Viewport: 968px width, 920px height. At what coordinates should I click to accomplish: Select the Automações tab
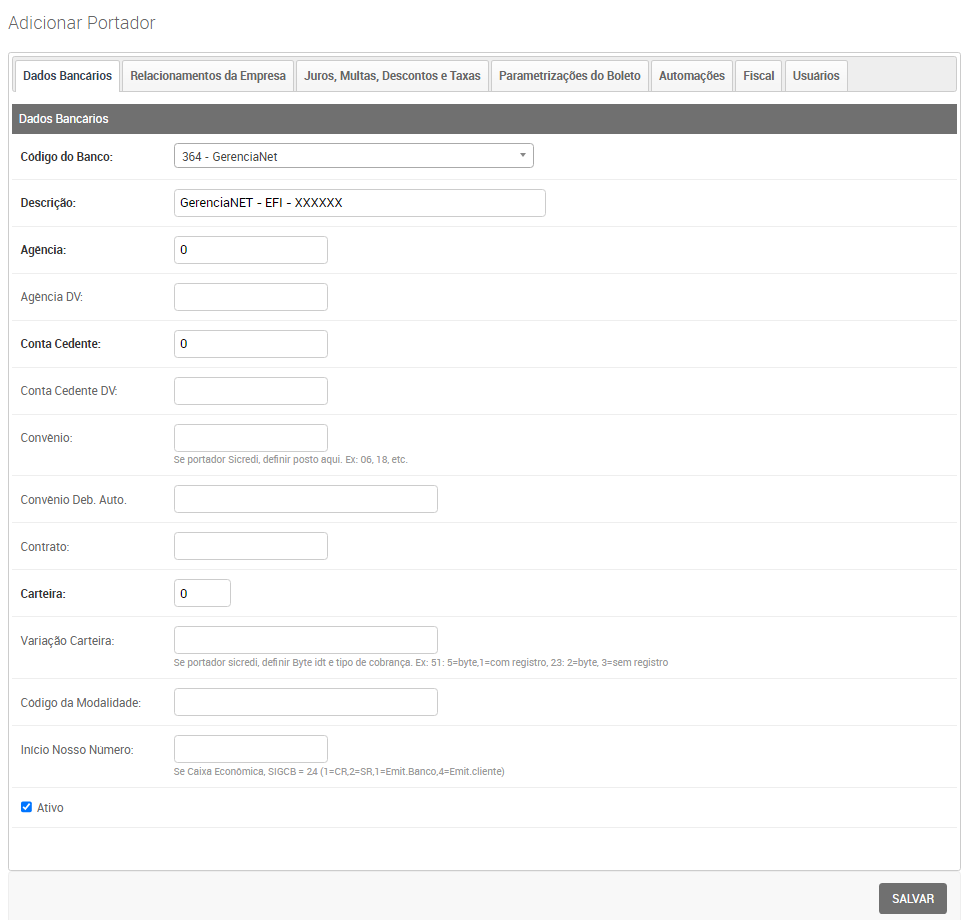691,76
